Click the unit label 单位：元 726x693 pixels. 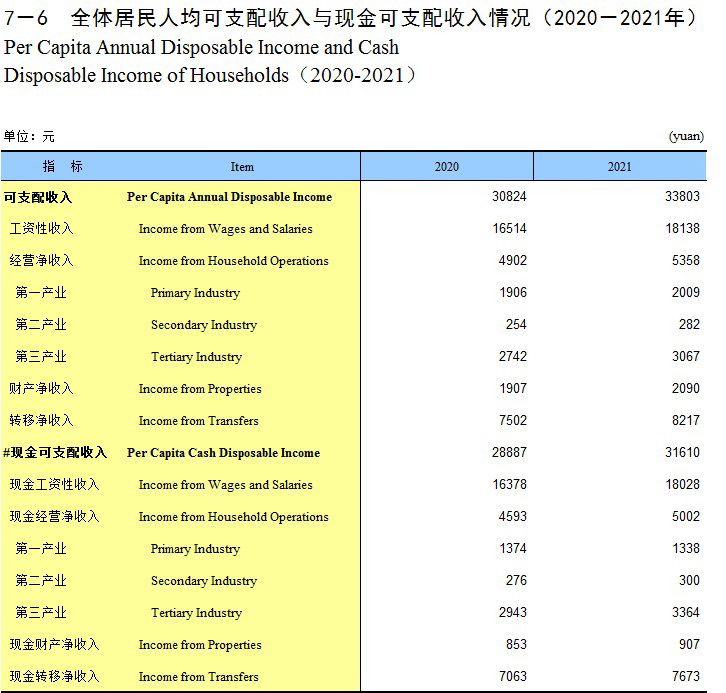click(29, 136)
